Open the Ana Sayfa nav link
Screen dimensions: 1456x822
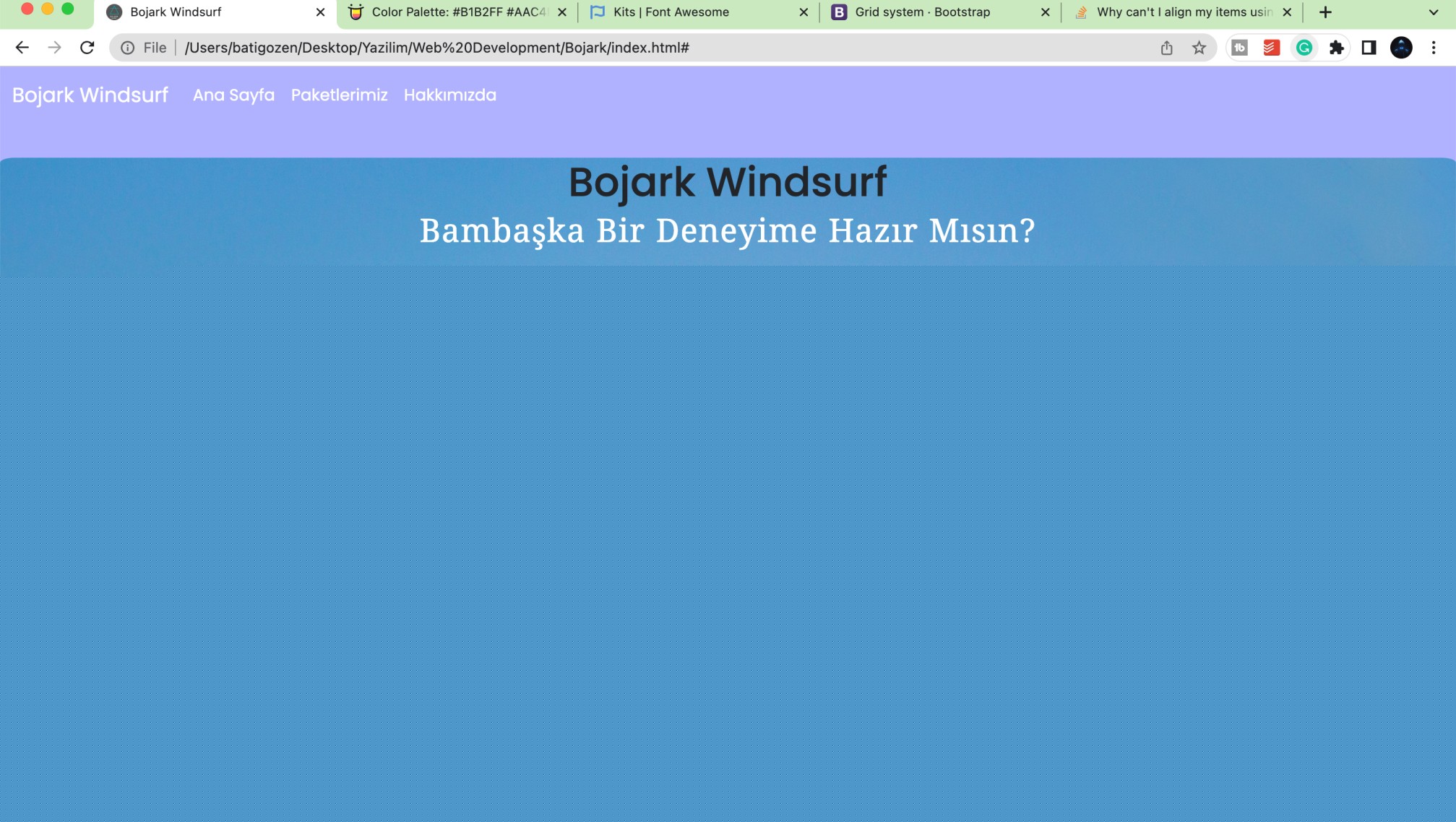coord(233,95)
